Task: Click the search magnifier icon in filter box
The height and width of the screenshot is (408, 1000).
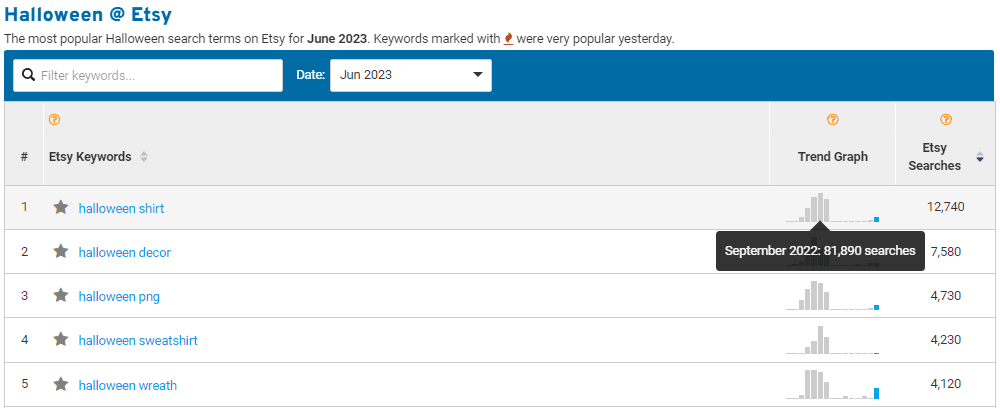Action: click(28, 75)
